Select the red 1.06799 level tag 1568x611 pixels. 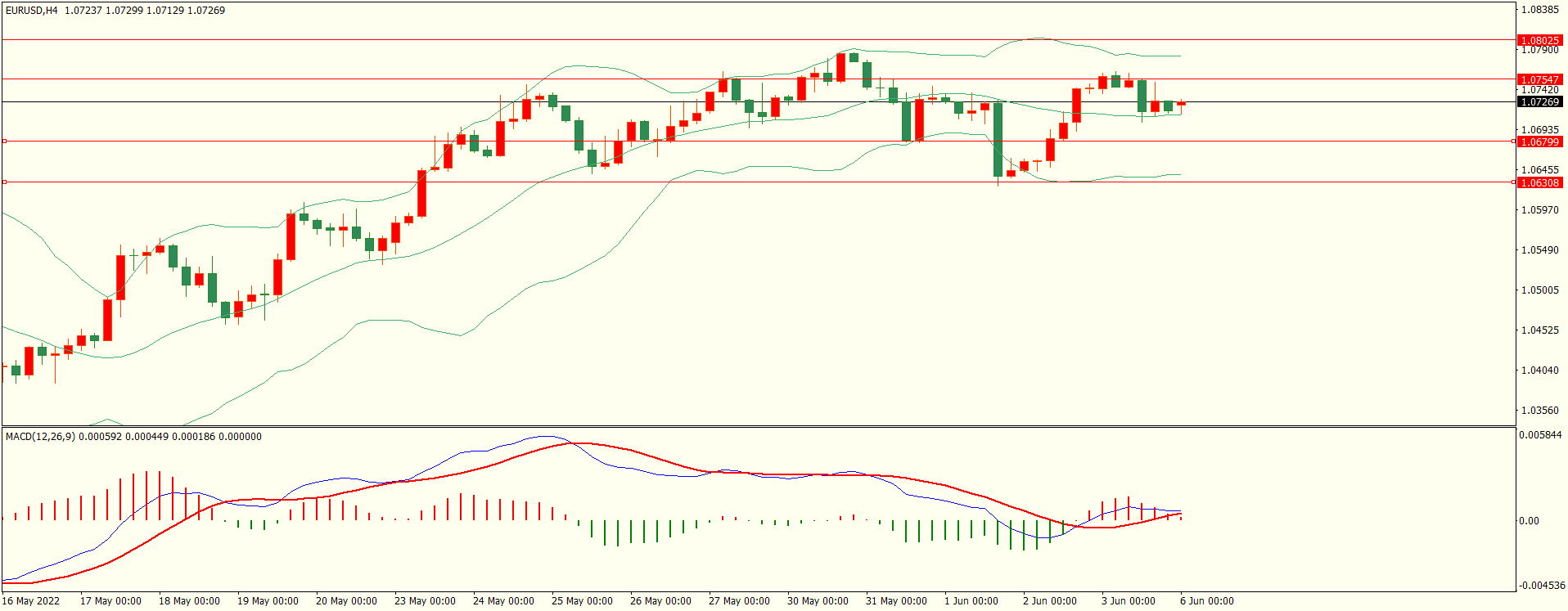(x=1539, y=142)
